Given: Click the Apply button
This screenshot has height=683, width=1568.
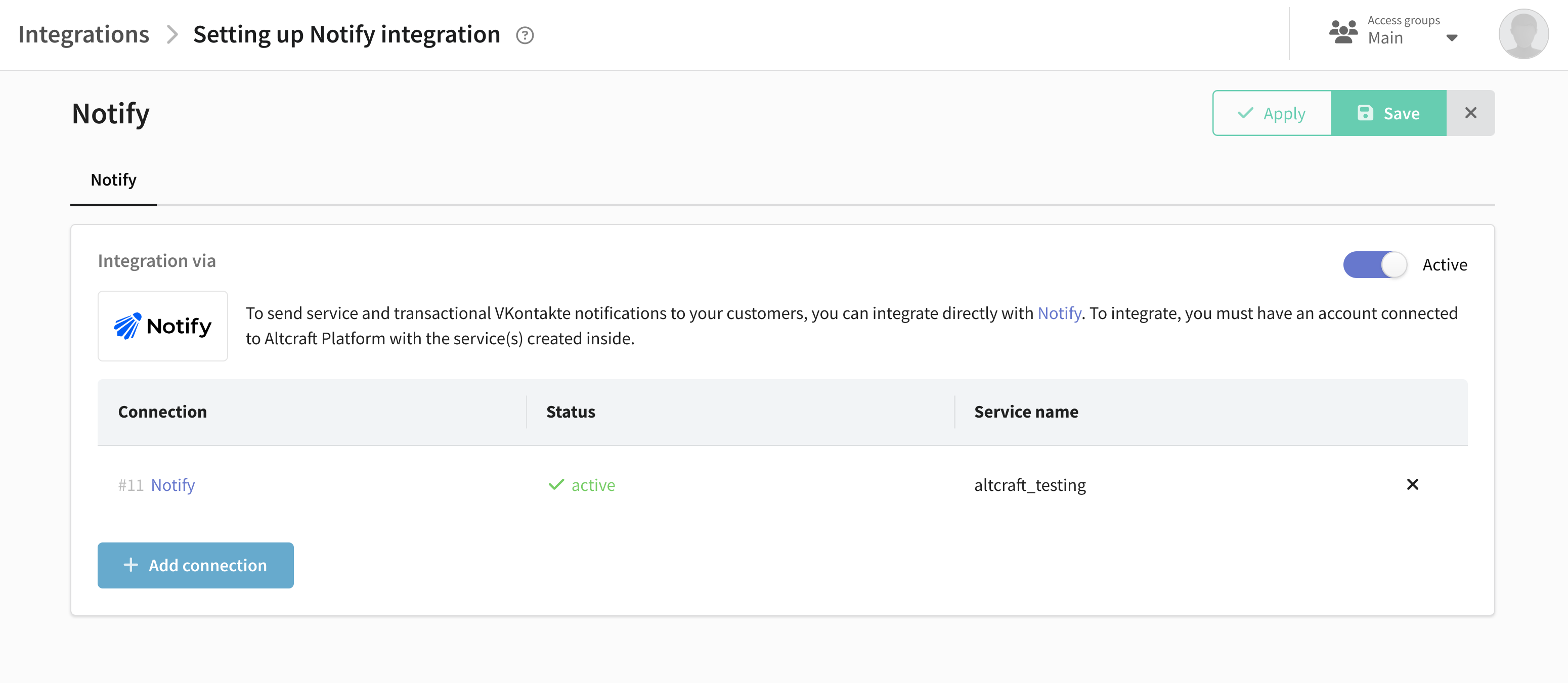Looking at the screenshot, I should coord(1272,113).
